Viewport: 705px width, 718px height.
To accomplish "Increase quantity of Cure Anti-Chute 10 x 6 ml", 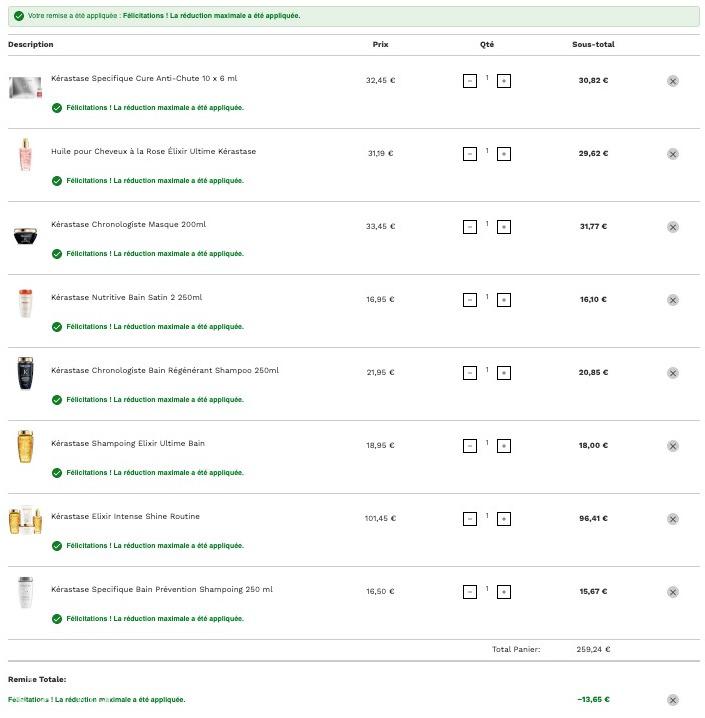I will (504, 81).
